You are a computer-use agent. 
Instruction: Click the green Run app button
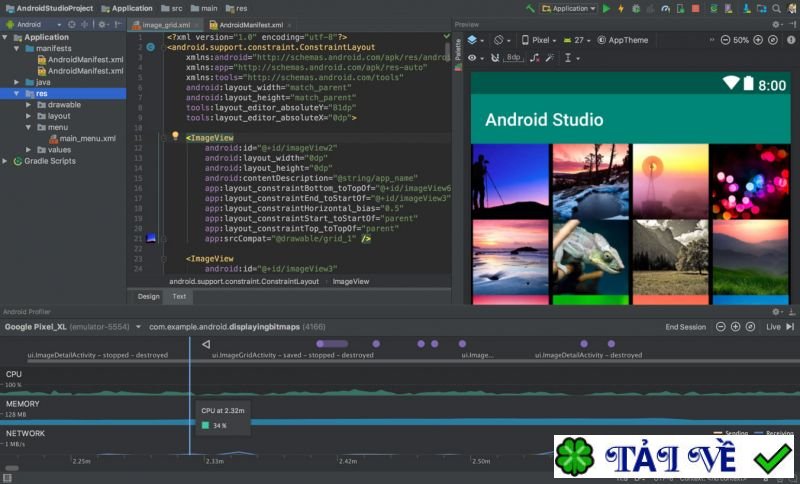pos(606,8)
